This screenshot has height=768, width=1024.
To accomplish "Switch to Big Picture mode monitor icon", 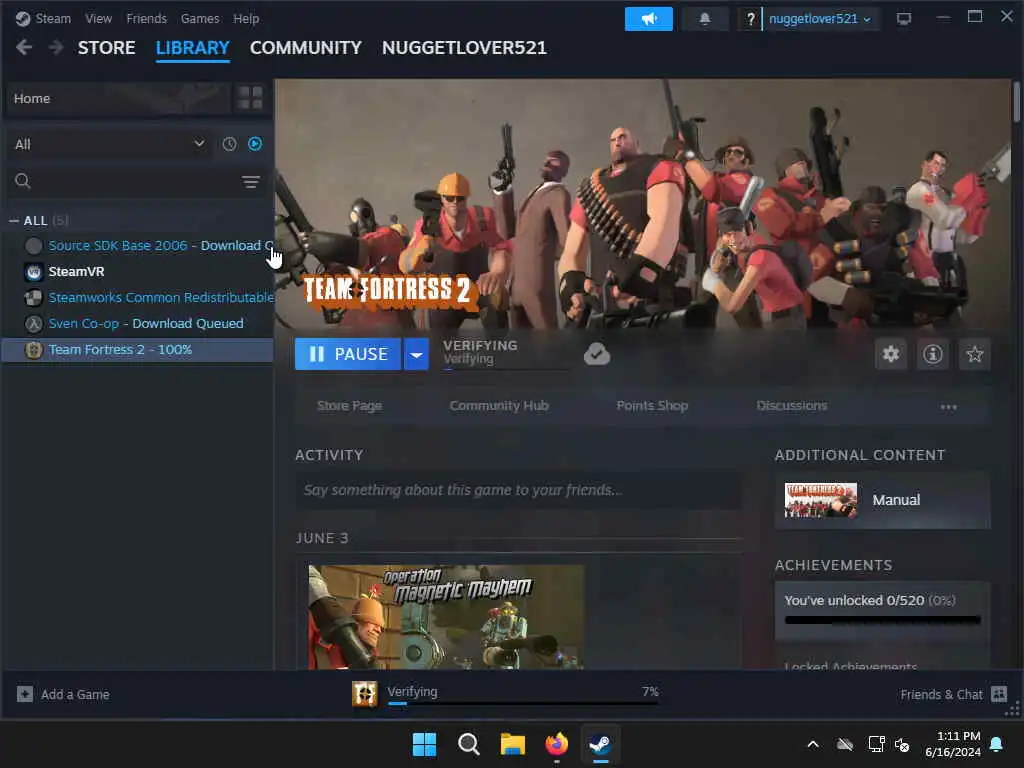I will click(903, 19).
